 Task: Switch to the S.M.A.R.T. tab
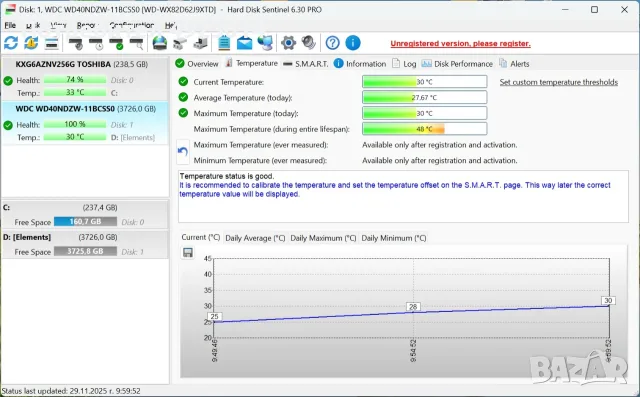click(x=306, y=64)
